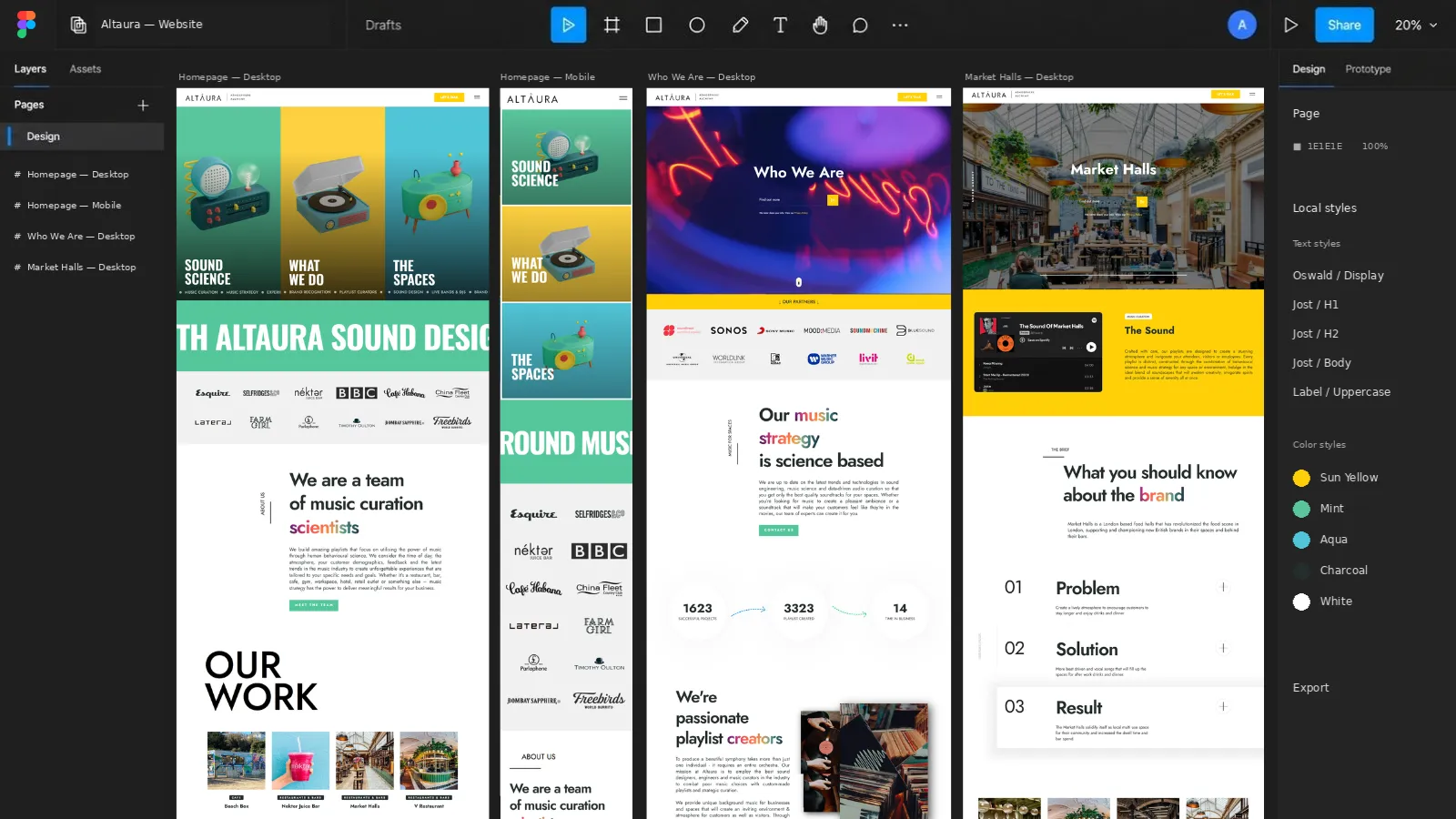Open the Design tab in right panel

pos(1309,69)
